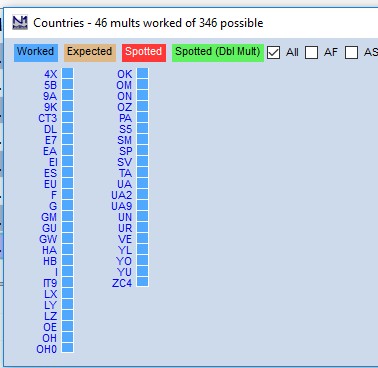
Task: Click the red Spotted legend label
Action: 144,52
